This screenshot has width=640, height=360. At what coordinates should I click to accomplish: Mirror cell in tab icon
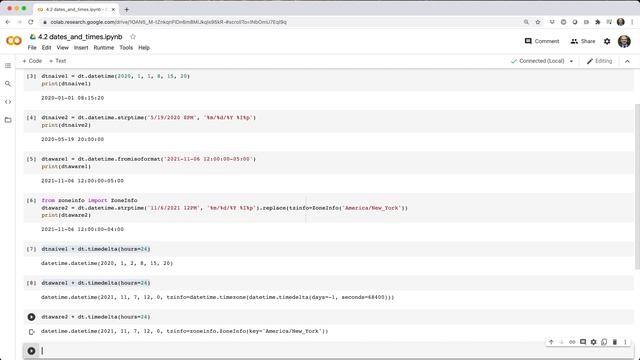coord(604,342)
